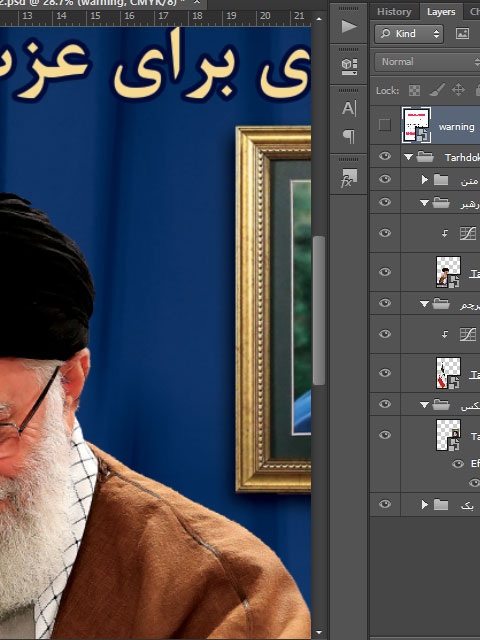Collapse the Tarhdok group triangle

[408, 157]
